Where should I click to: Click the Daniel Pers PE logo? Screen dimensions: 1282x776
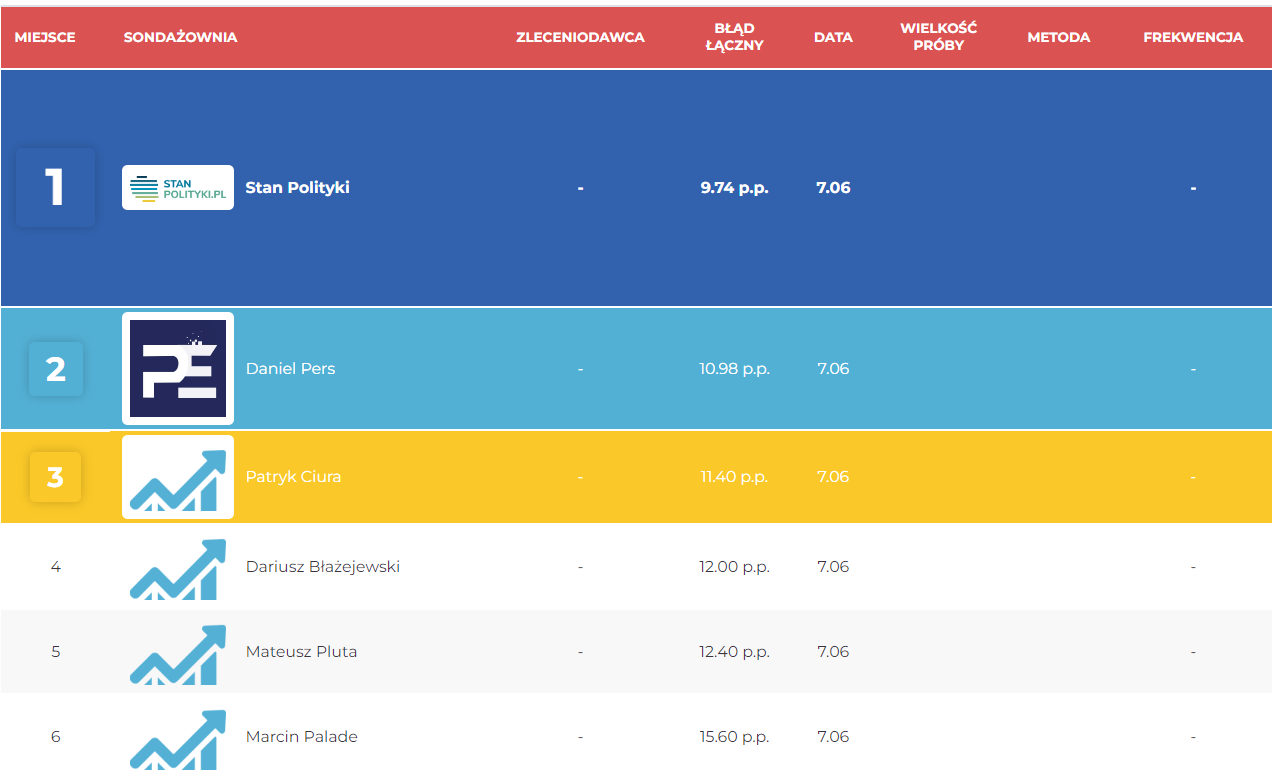pyautogui.click(x=178, y=368)
